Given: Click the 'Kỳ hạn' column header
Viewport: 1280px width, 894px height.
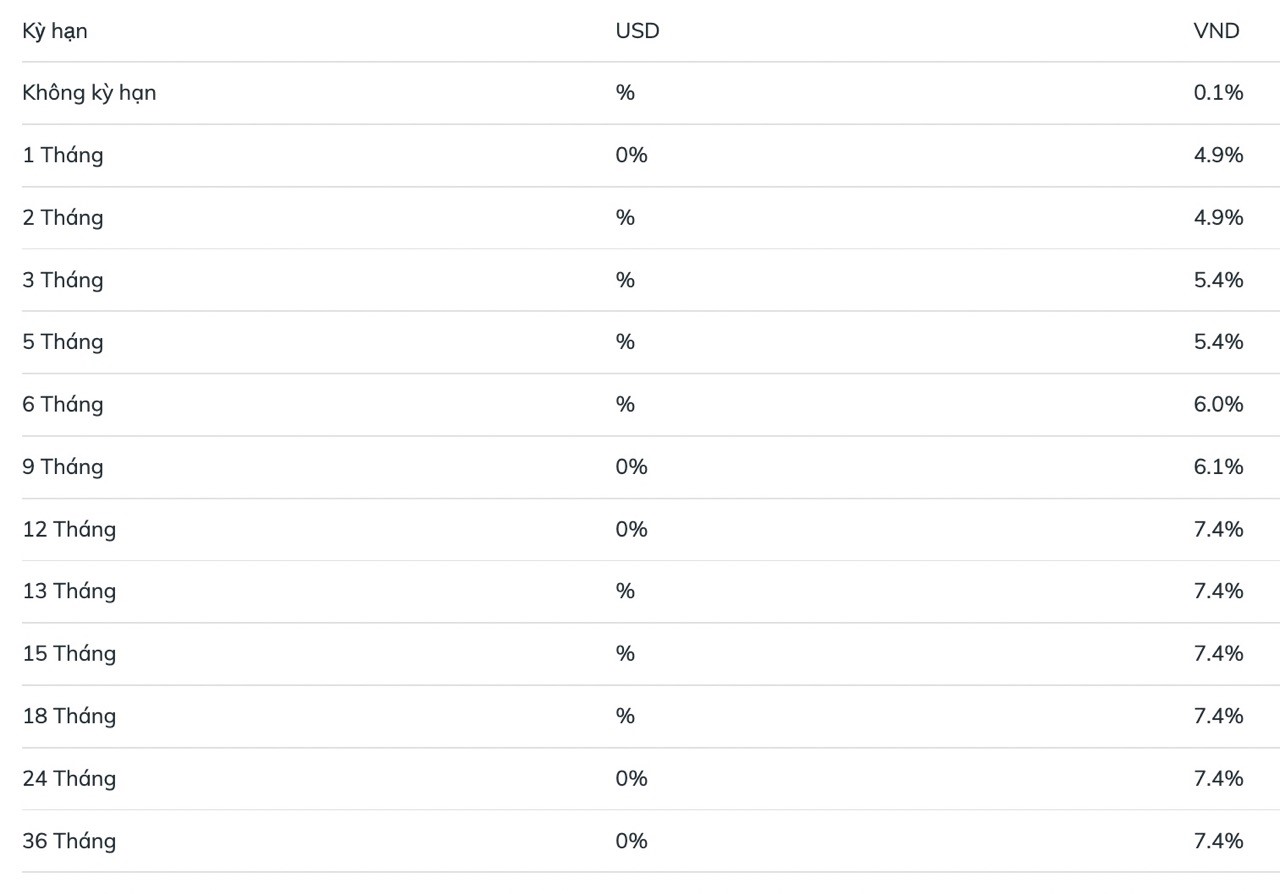Looking at the screenshot, I should pyautogui.click(x=55, y=31).
